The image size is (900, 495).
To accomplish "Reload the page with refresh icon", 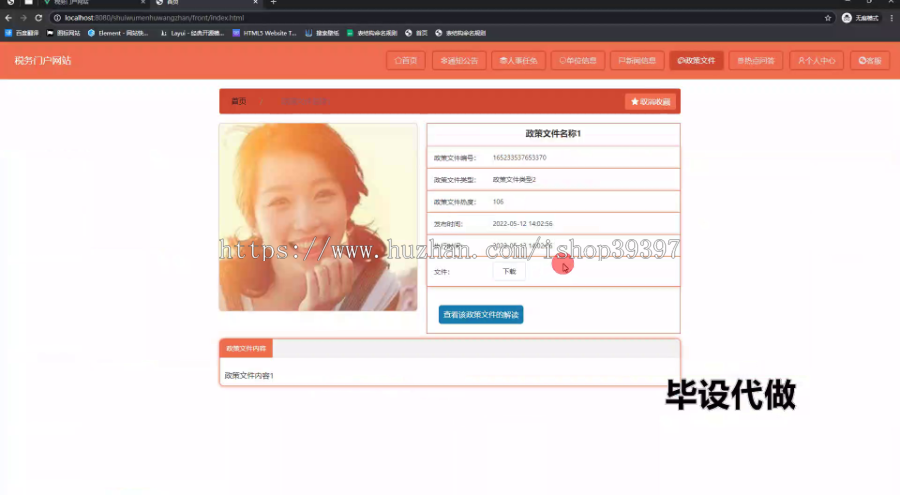I will (38, 18).
